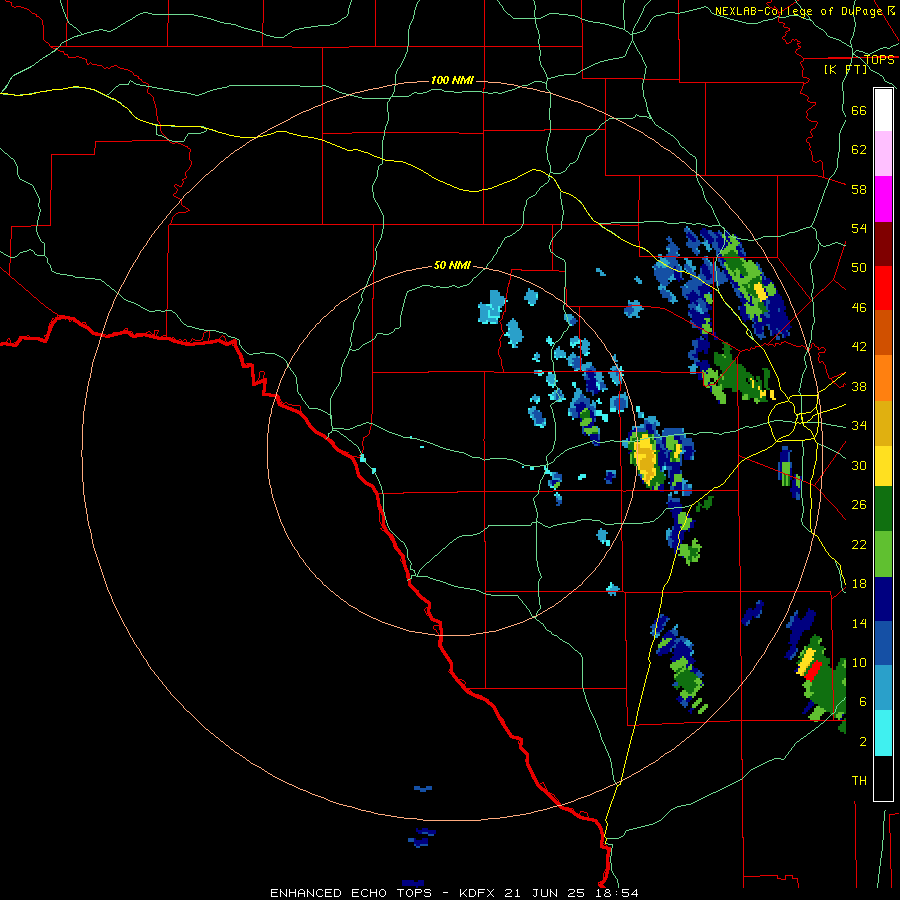Click the "54" legend value
The image size is (900, 900).
coord(859,228)
